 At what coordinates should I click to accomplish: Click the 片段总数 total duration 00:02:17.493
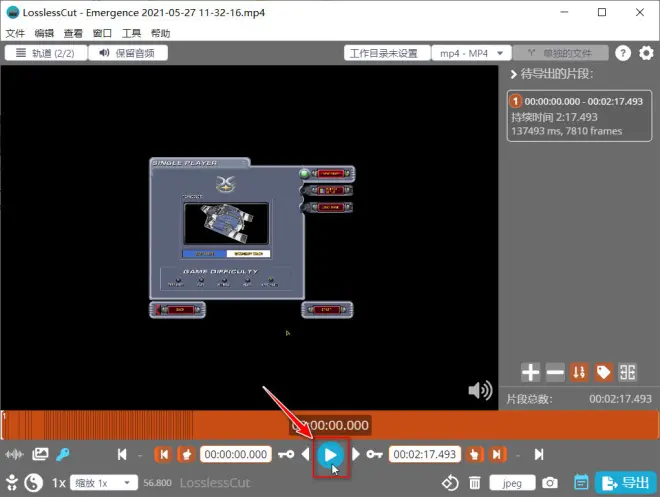pos(620,399)
